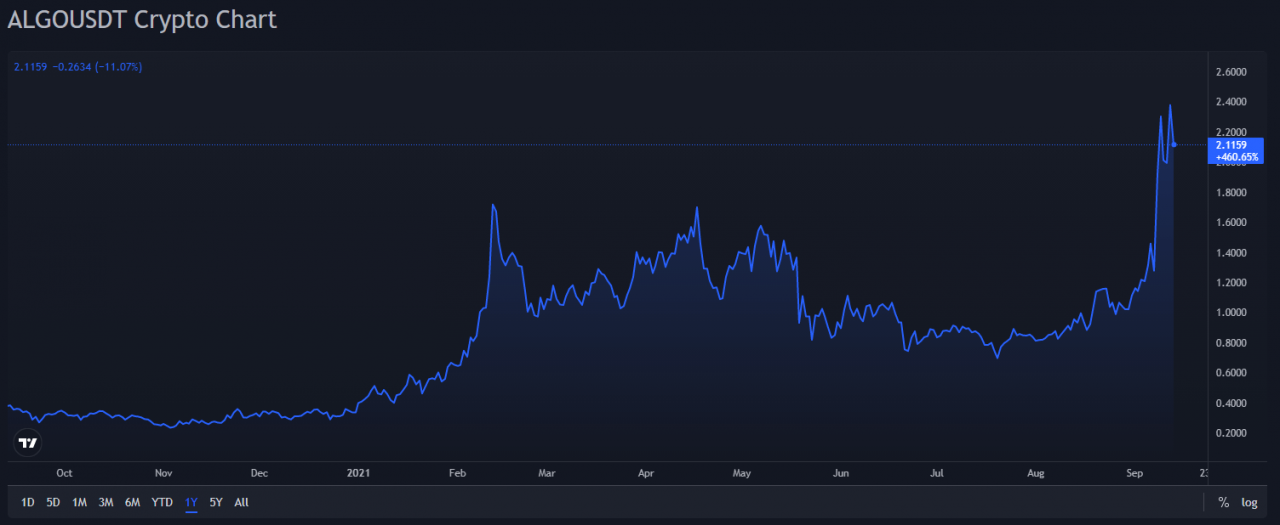Image resolution: width=1280 pixels, height=525 pixels.
Task: Click the Feb label on time axis
Action: pyautogui.click(x=458, y=473)
